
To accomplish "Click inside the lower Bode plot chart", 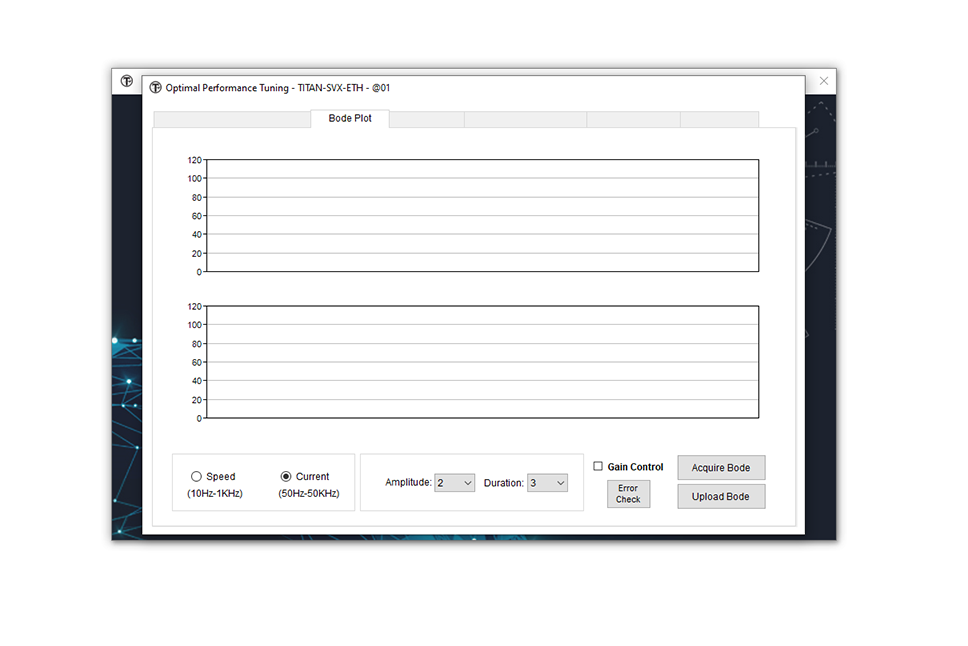I will (482, 362).
